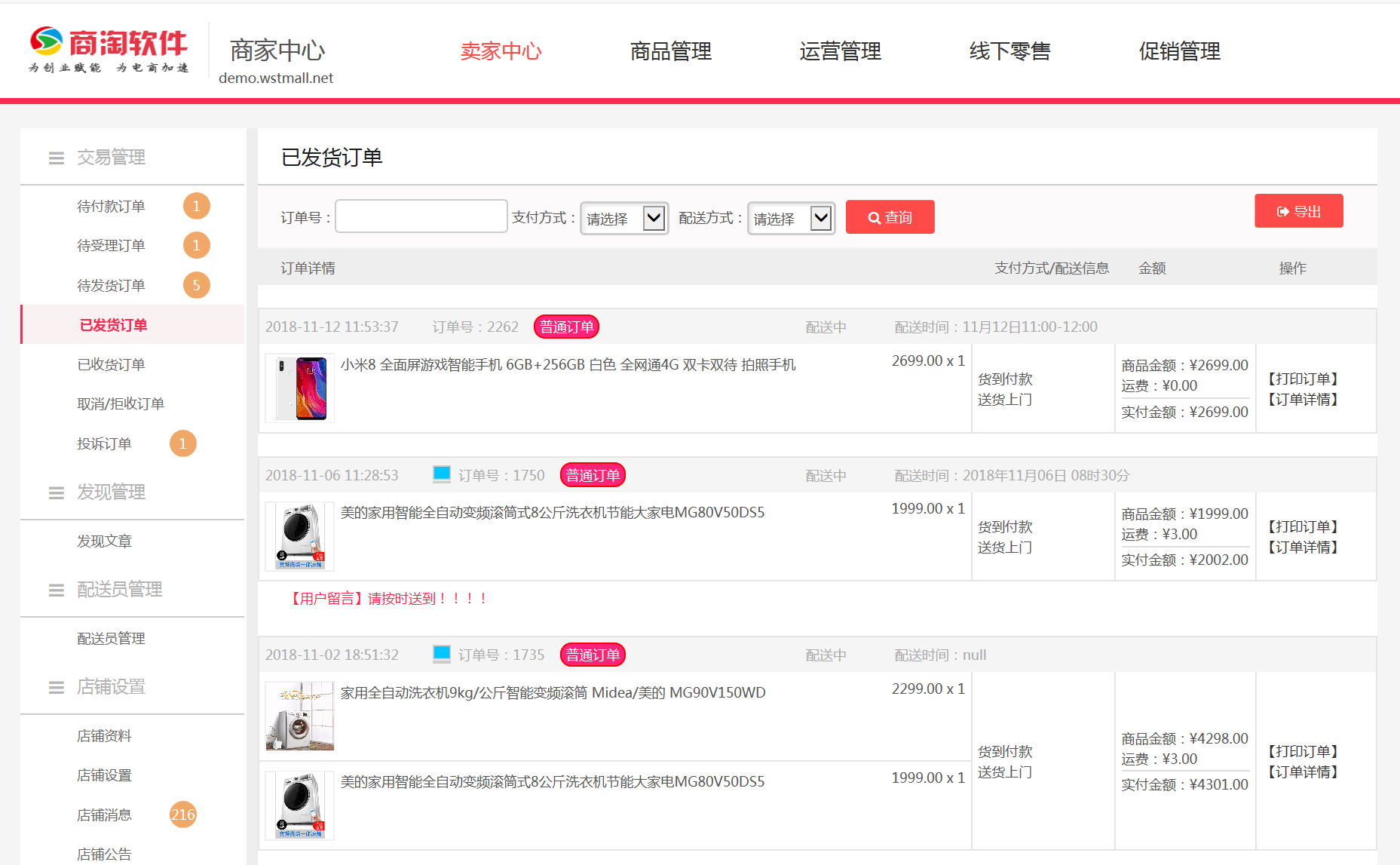Image resolution: width=1400 pixels, height=865 pixels.
Task: Open 店铺消息 from the sidebar
Action: [104, 814]
